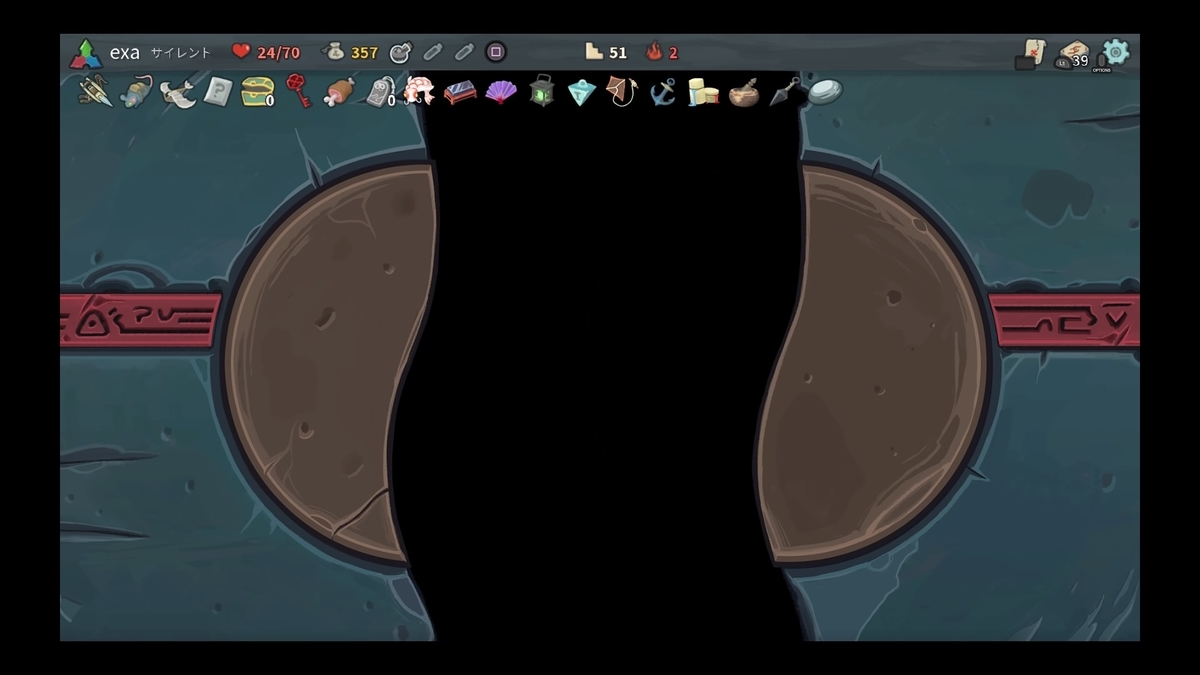Inspect the Question Card relic
This screenshot has height=675, width=1200.
pos(217,92)
